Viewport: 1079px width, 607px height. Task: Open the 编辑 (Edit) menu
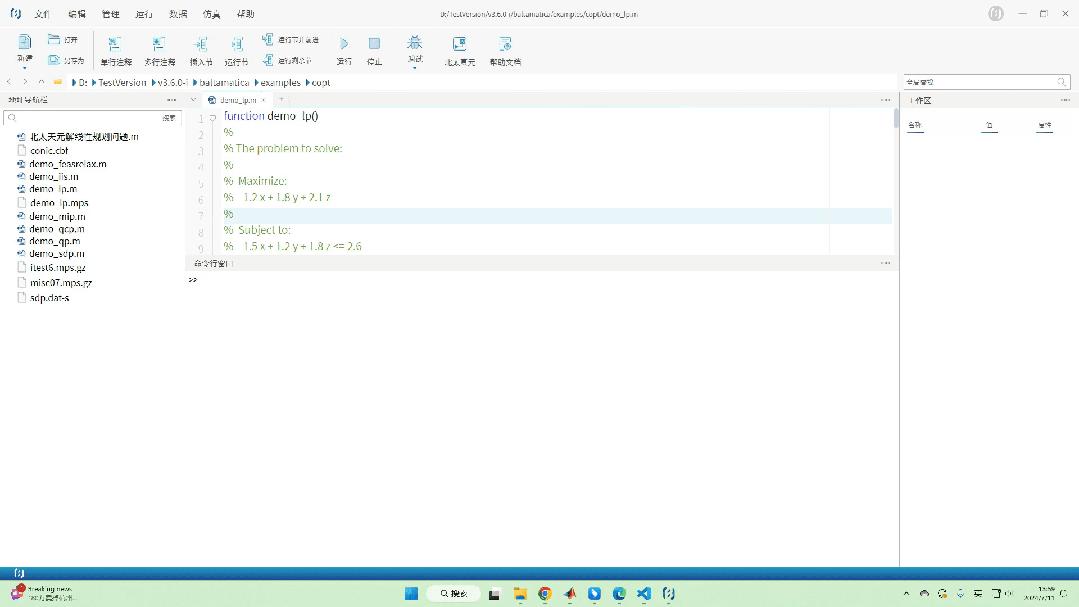coord(77,14)
